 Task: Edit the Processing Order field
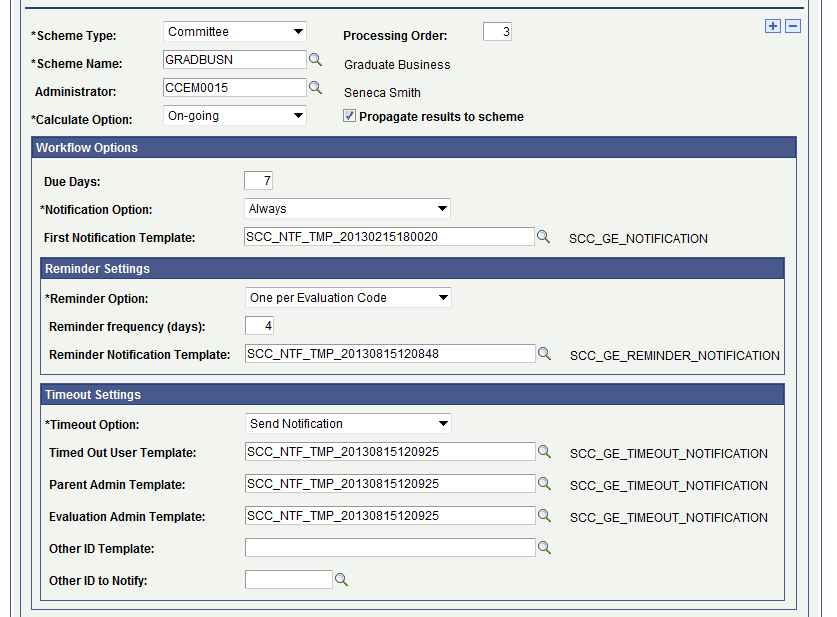(497, 32)
